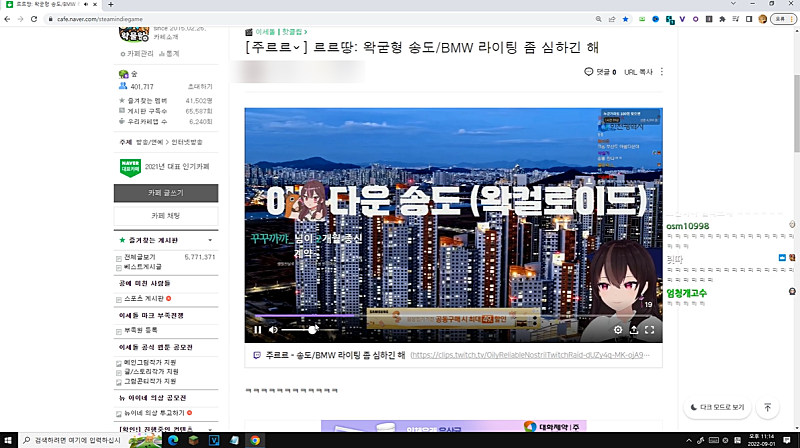Click the purple V extension icon
This screenshot has height=448, width=800.
[x=682, y=19]
